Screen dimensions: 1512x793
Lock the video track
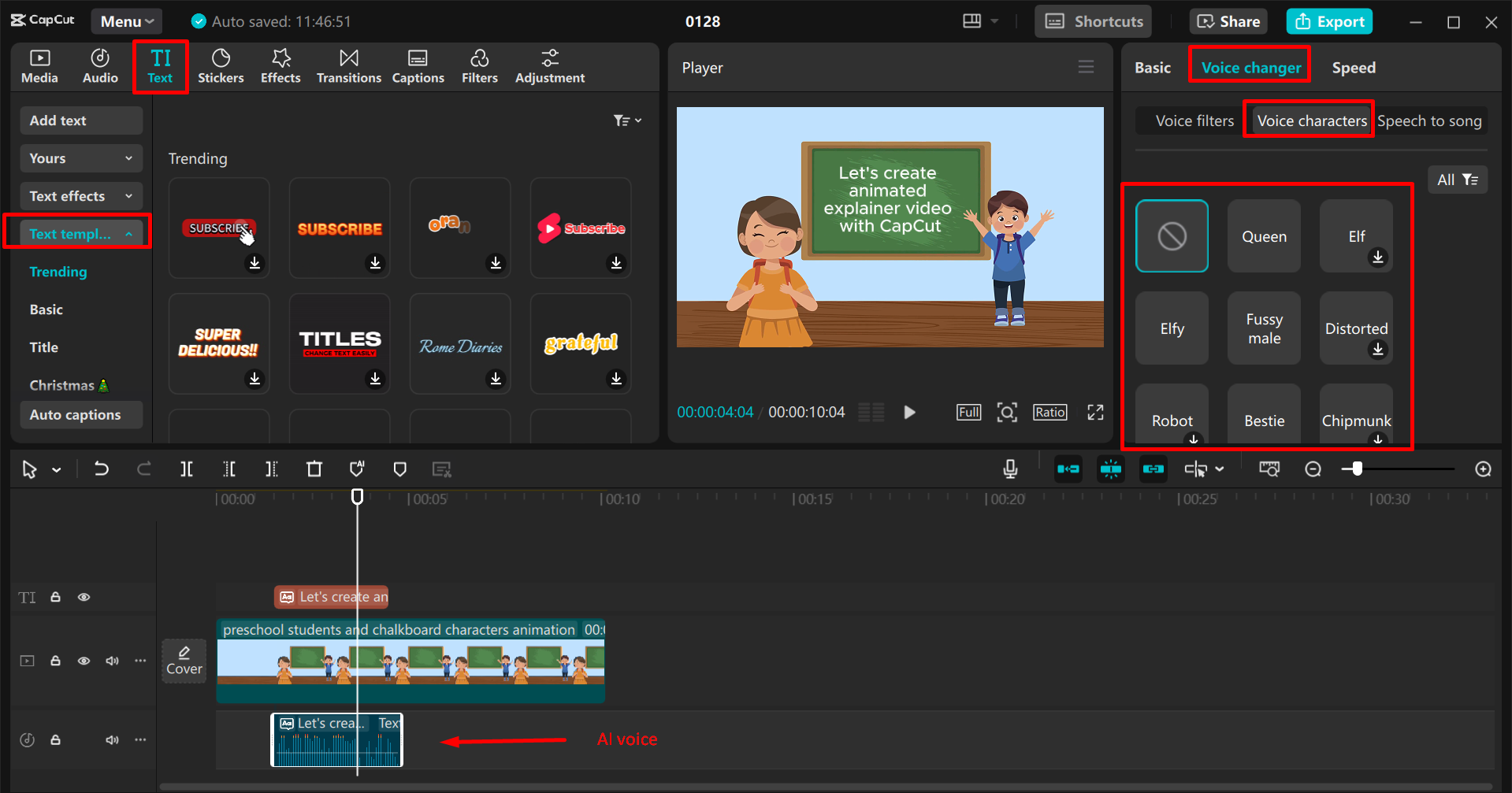[55, 661]
